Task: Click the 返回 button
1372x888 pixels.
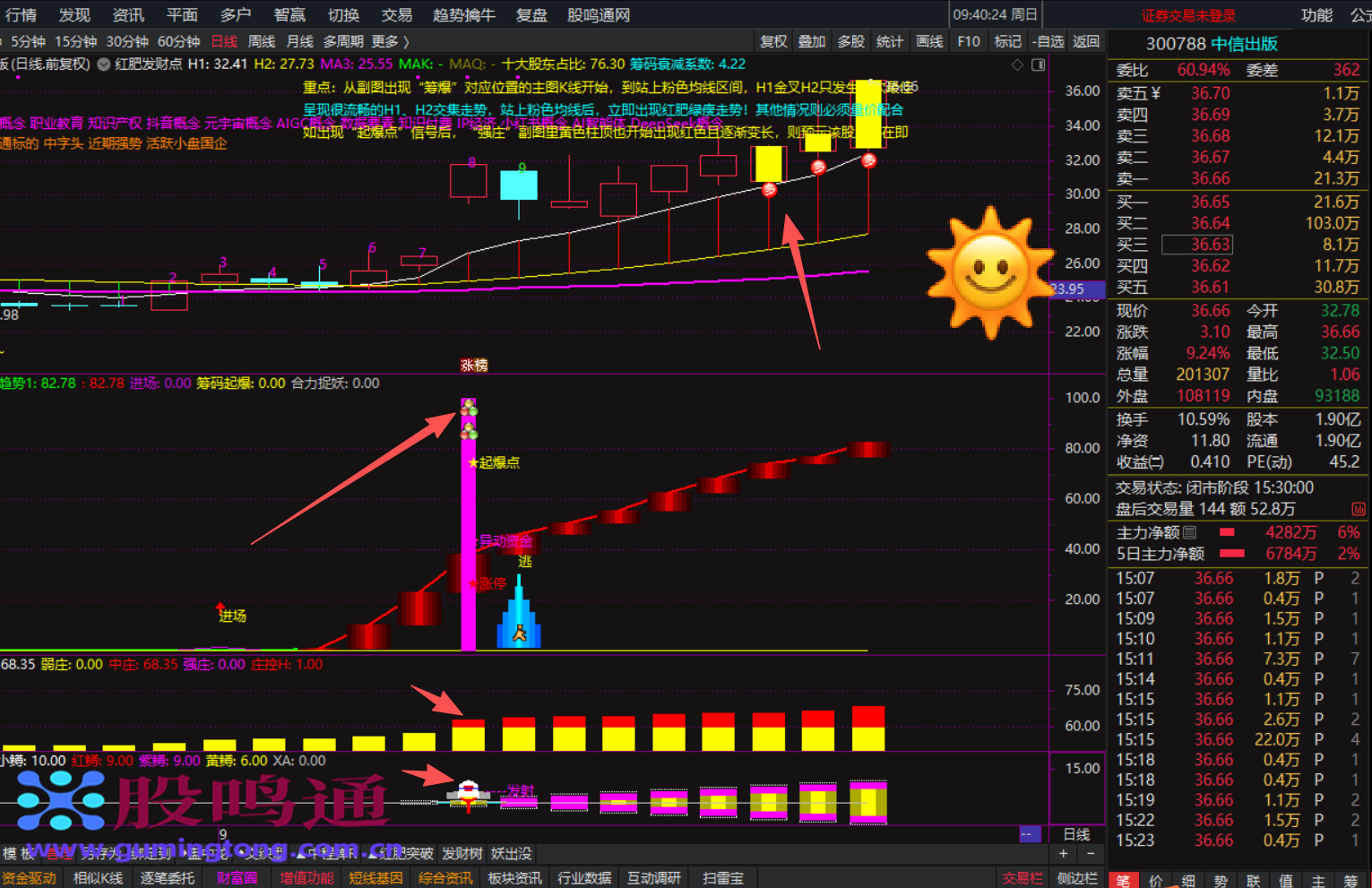Action: click(1086, 41)
